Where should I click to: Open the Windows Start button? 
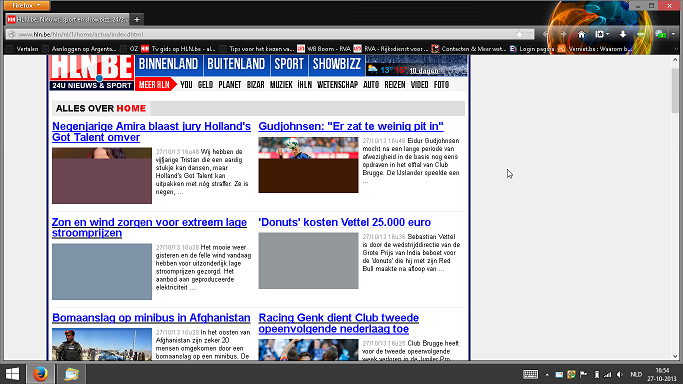[12, 374]
